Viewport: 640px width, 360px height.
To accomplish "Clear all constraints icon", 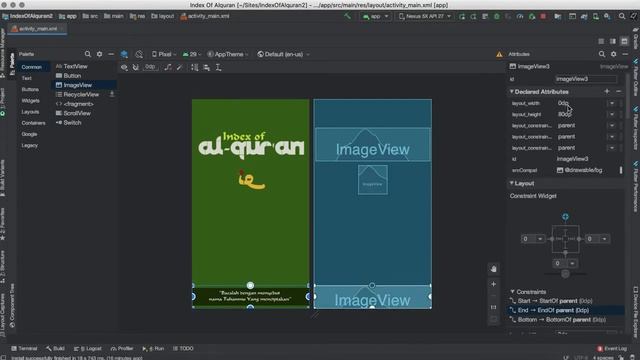I will pos(168,67).
